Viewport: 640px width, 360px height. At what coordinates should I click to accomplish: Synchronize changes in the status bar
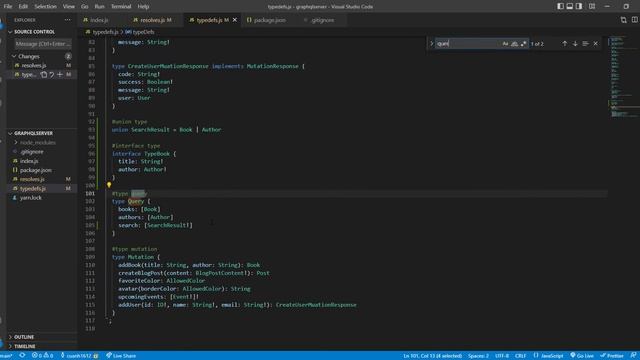[22, 356]
